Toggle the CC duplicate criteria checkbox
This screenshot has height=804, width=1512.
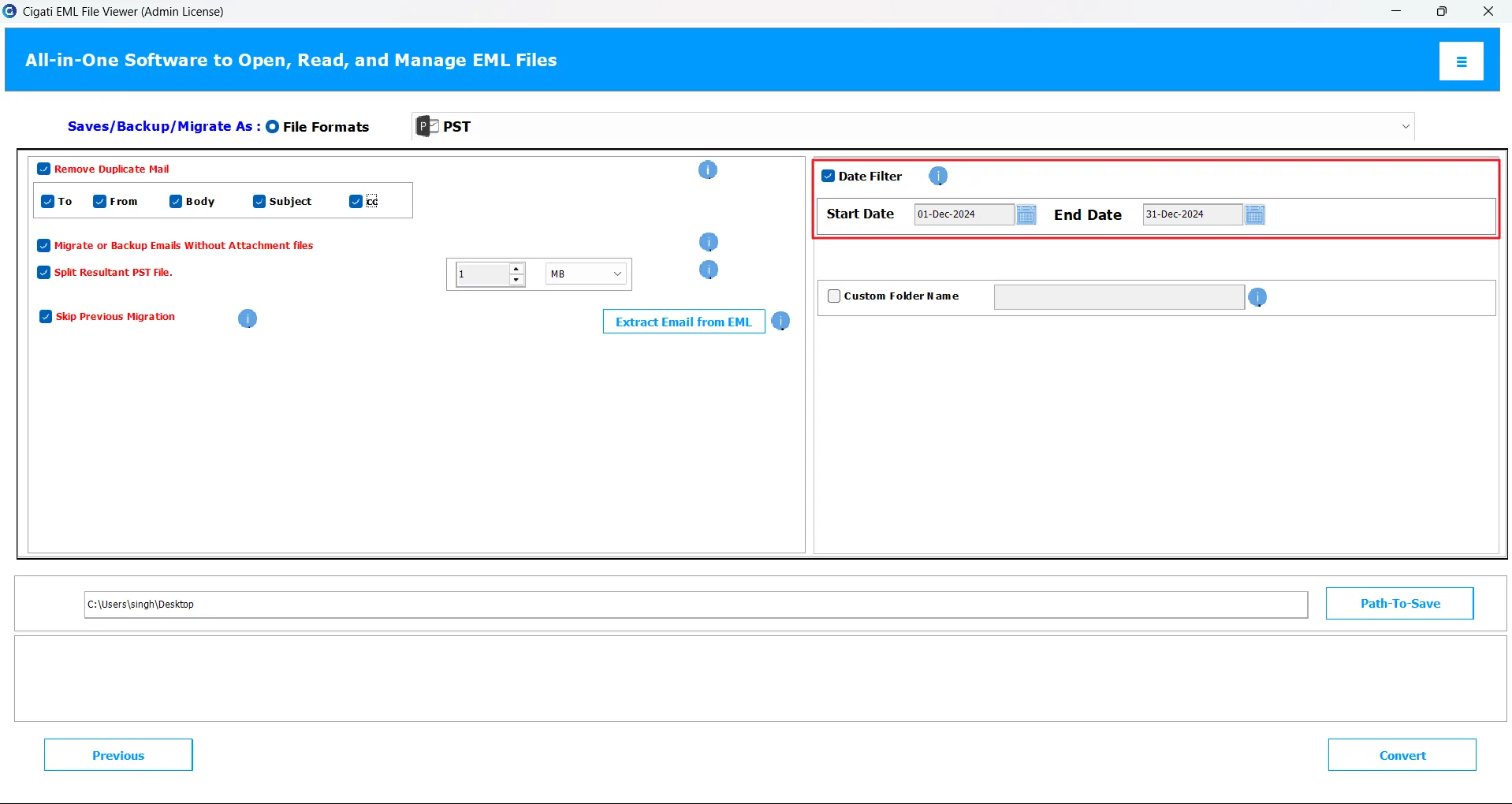point(356,202)
